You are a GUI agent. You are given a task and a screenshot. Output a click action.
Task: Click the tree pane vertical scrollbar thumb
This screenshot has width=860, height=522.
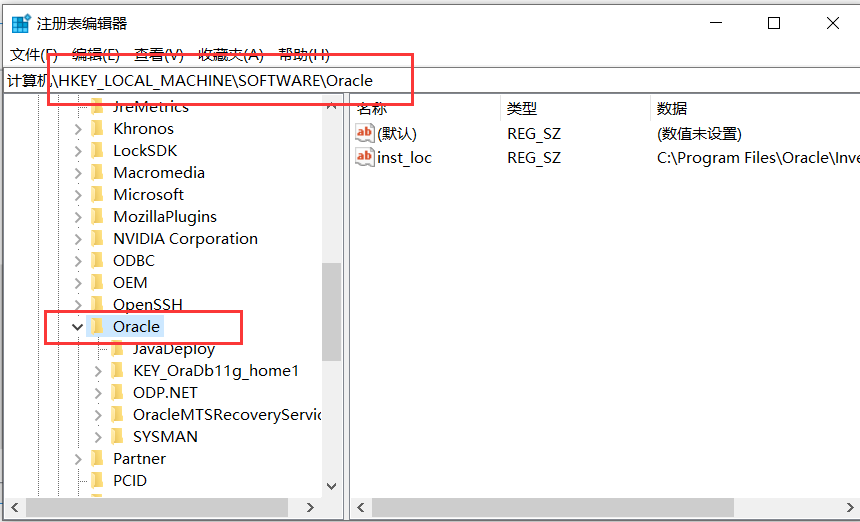tap(331, 311)
